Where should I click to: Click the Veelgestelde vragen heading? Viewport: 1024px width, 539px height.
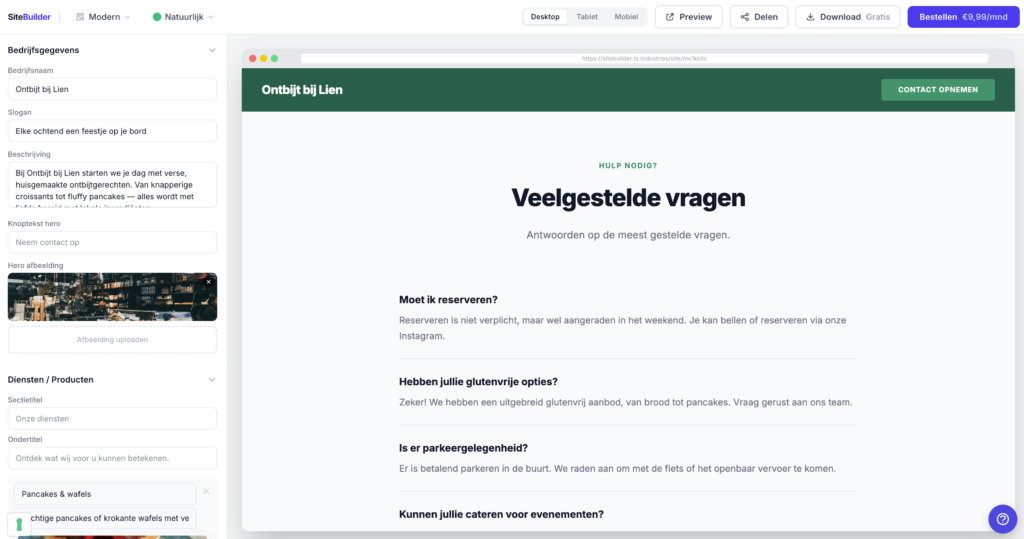628,197
